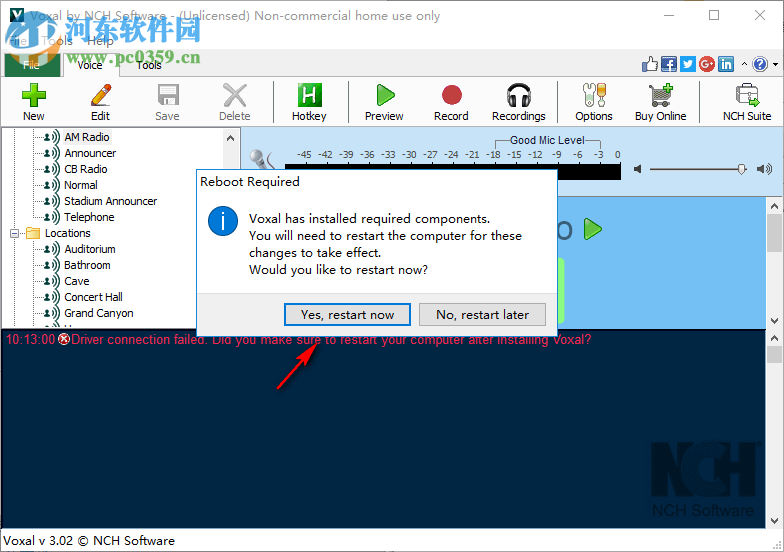Select the Concert Hall location voice

click(93, 297)
